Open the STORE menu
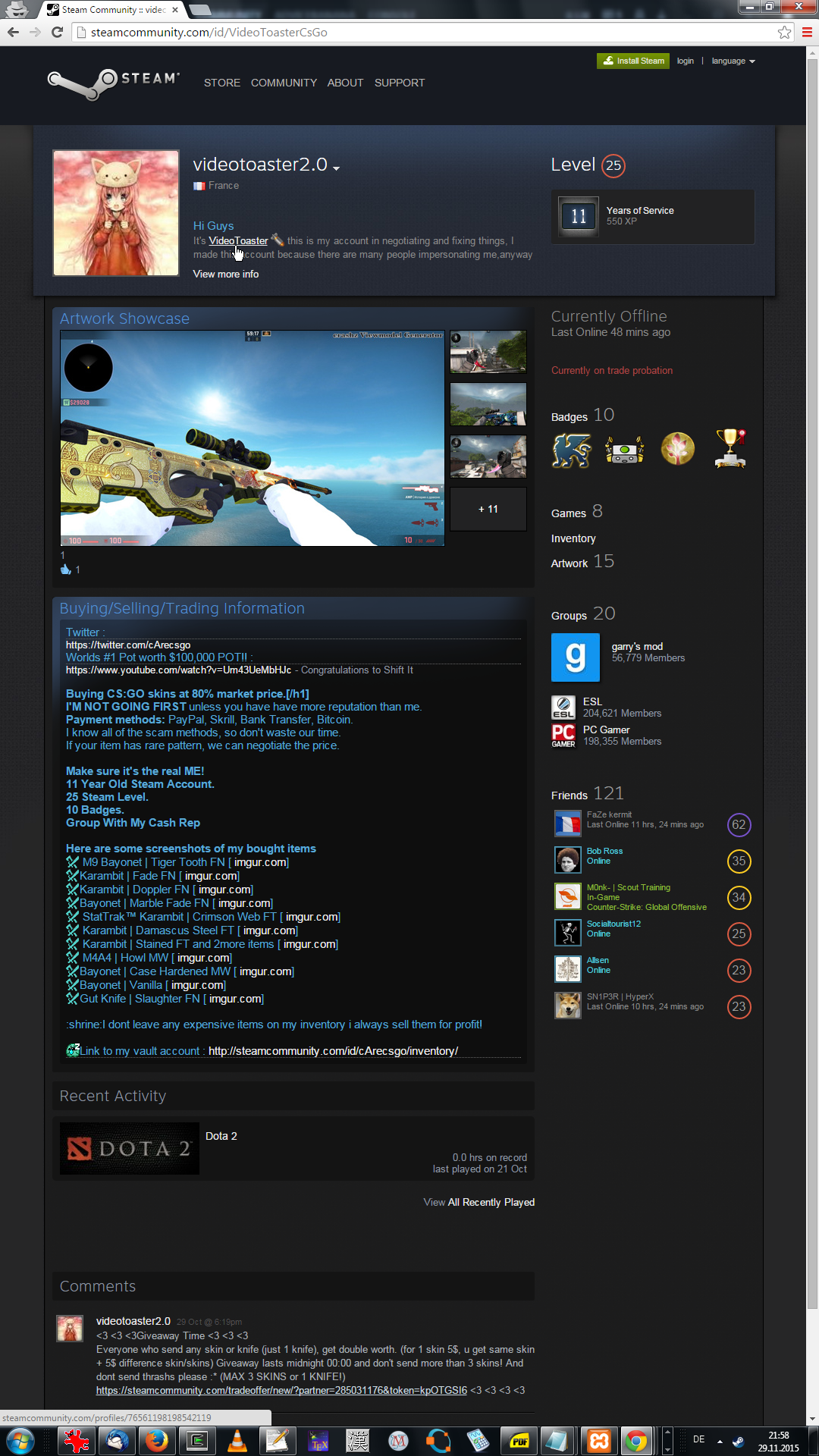This screenshot has height=1456, width=819. point(221,83)
